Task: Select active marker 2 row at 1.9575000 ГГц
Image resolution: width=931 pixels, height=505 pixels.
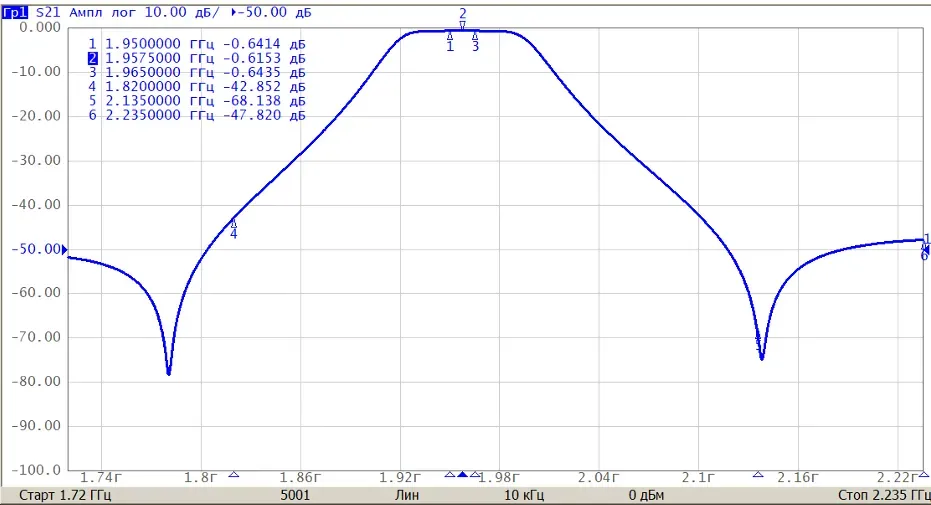Action: [197, 58]
